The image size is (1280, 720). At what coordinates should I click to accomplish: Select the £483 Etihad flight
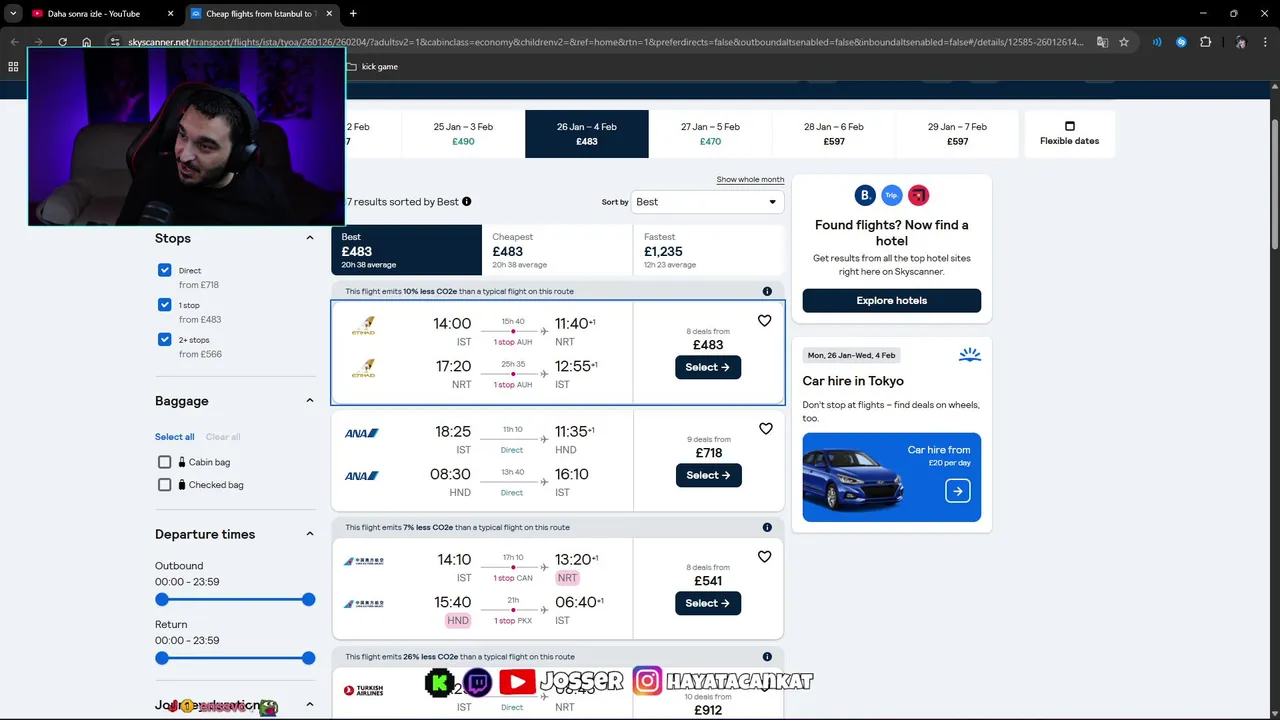708,367
